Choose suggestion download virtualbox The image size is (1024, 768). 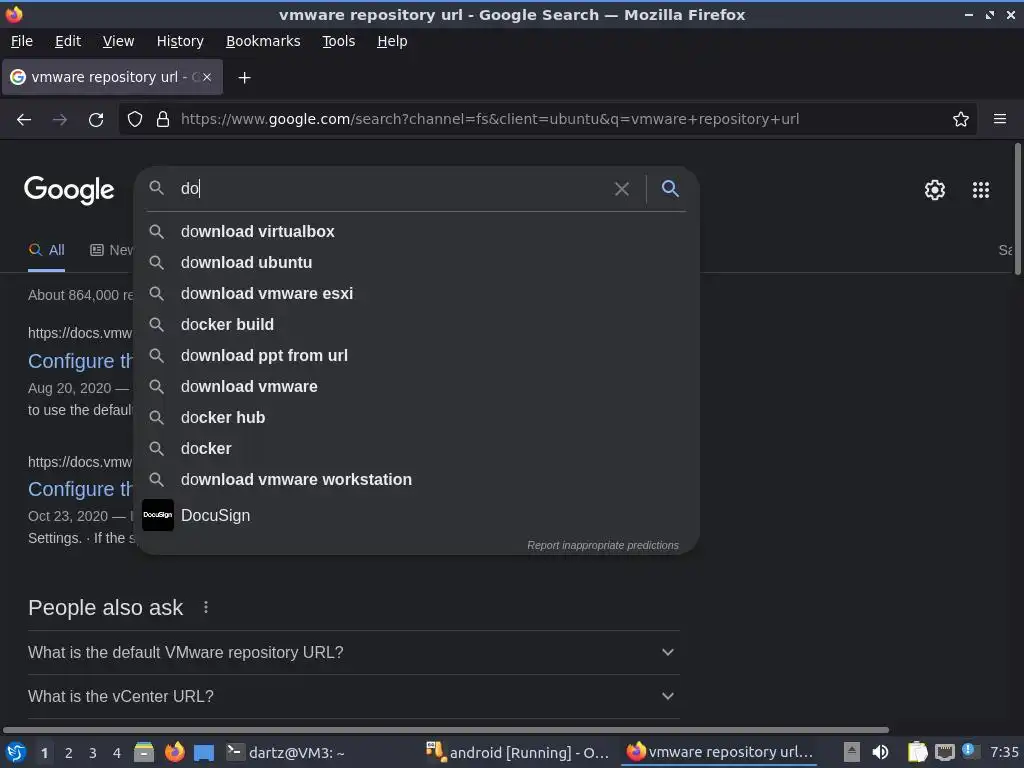416,232
